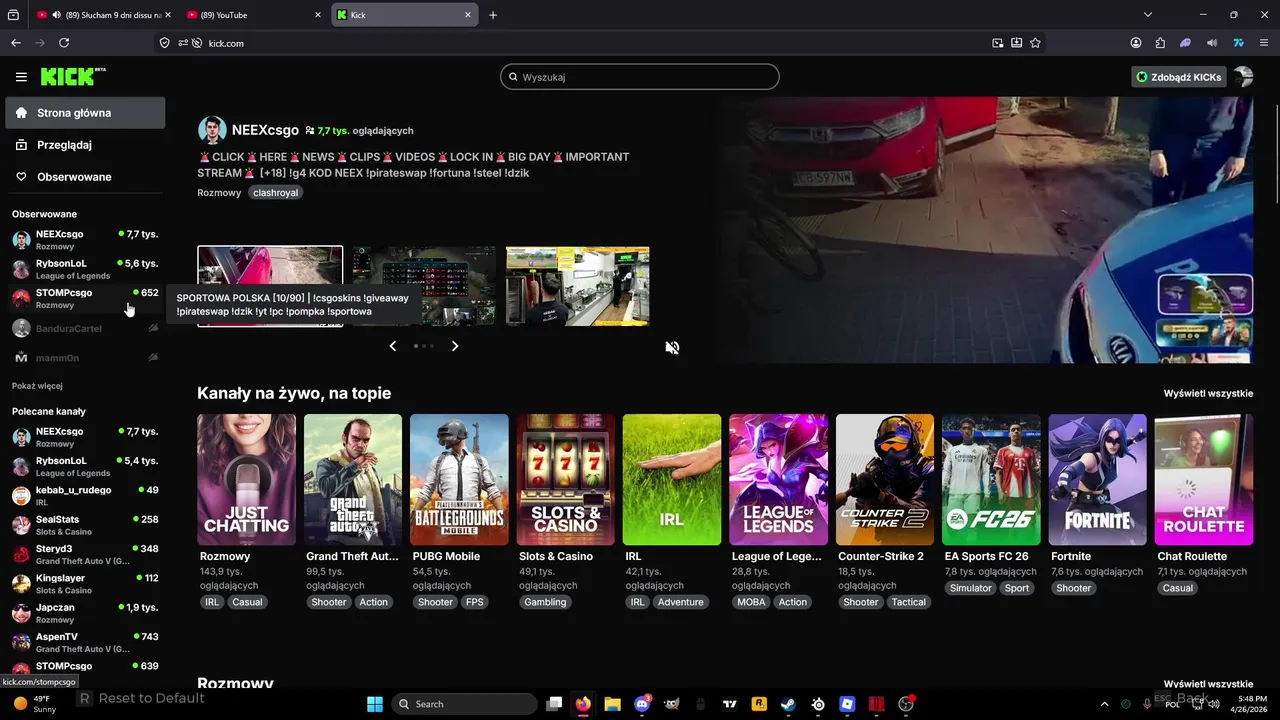Open the browser account icon

pyautogui.click(x=1136, y=43)
